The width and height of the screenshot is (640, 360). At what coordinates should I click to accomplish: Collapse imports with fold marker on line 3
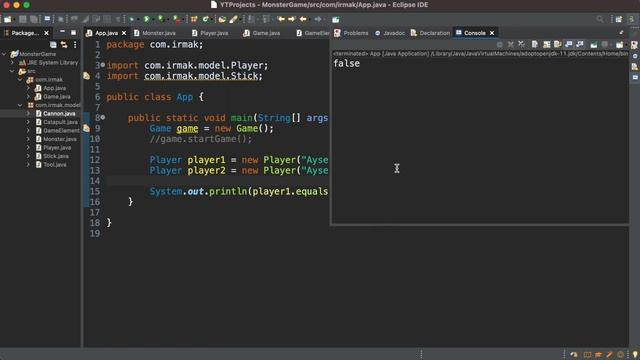(103, 65)
